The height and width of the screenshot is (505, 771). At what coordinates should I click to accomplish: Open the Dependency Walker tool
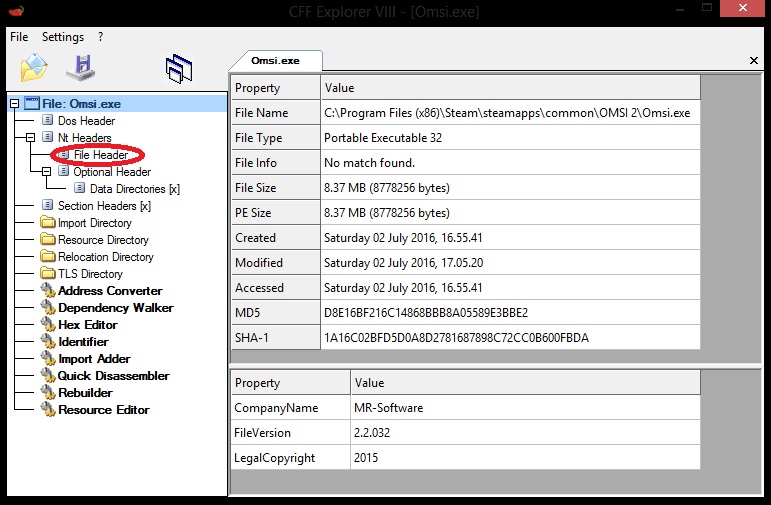[x=115, y=308]
